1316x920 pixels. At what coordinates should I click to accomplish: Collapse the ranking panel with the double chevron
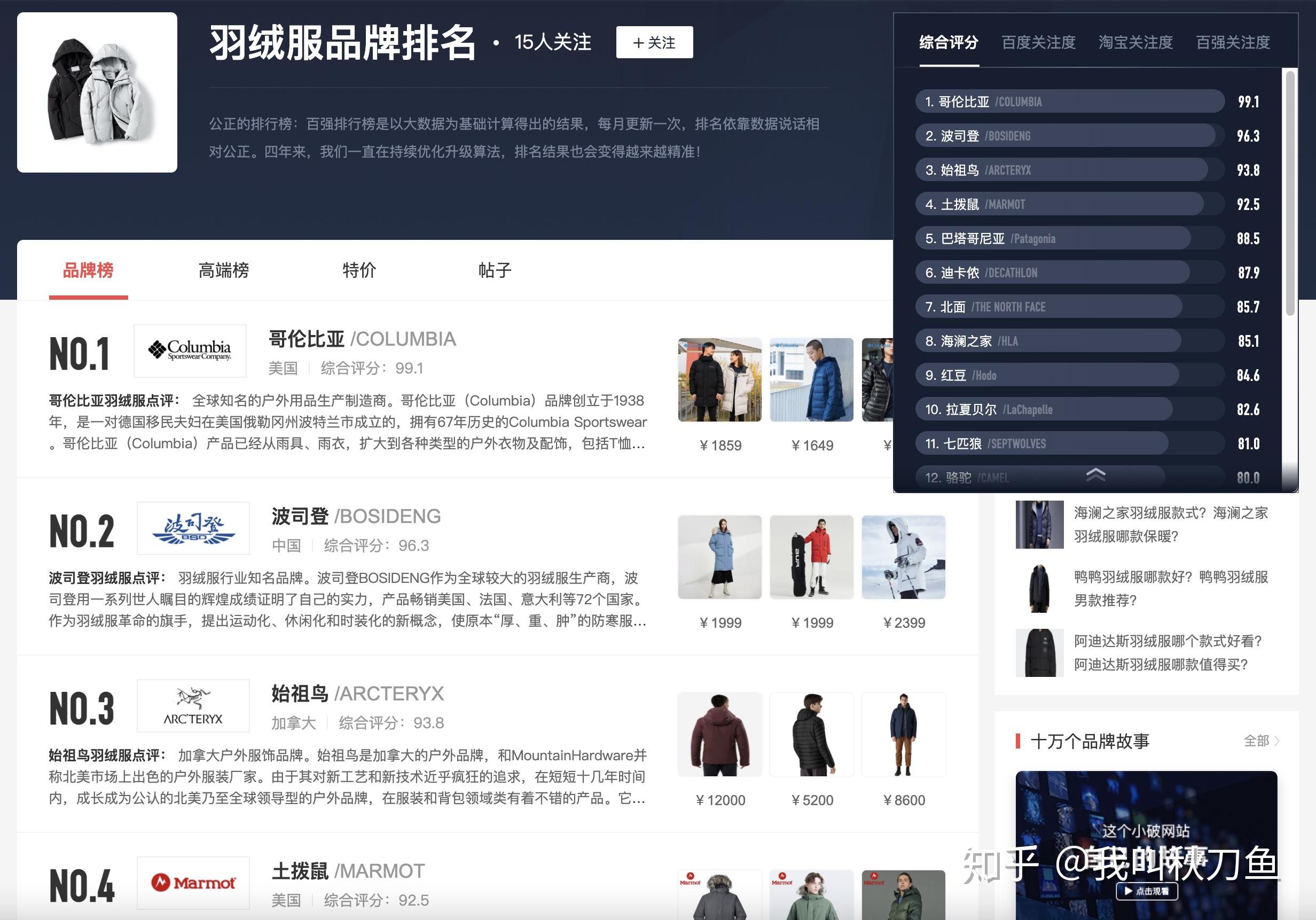pyautogui.click(x=1095, y=474)
